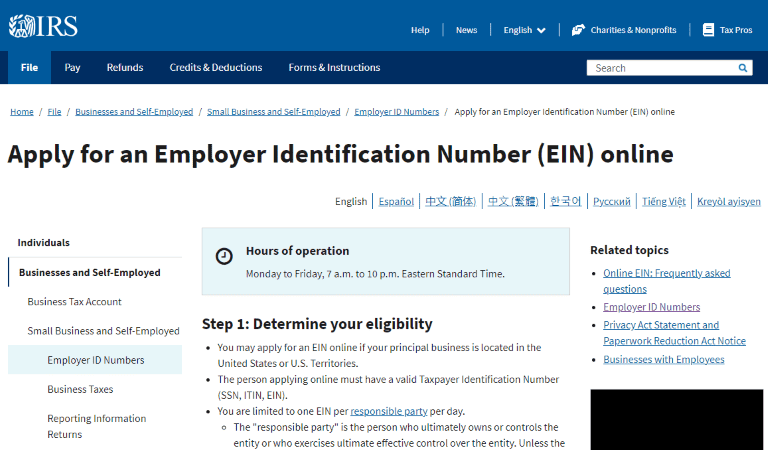The image size is (768, 450).
Task: Select Credits & Deductions in navigation
Action: tap(215, 68)
